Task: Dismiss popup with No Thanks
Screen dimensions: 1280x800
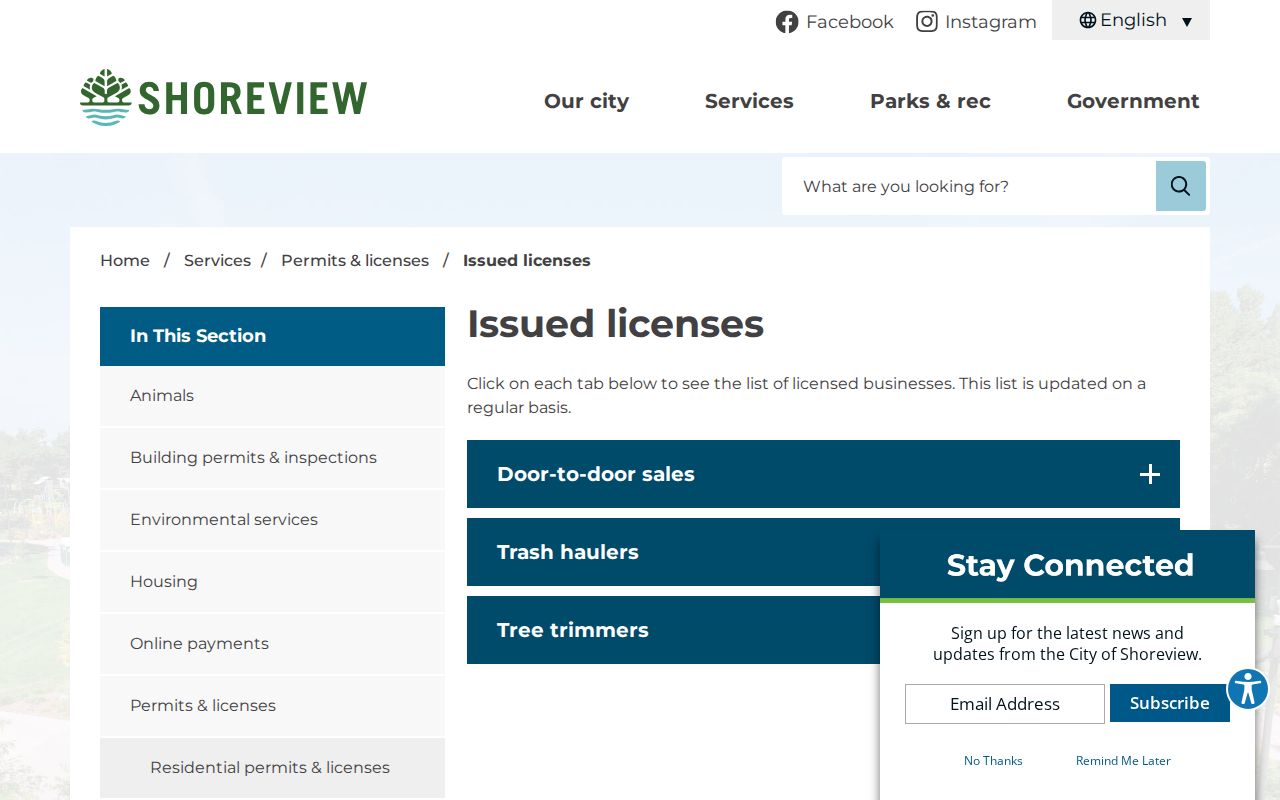Action: 993,761
